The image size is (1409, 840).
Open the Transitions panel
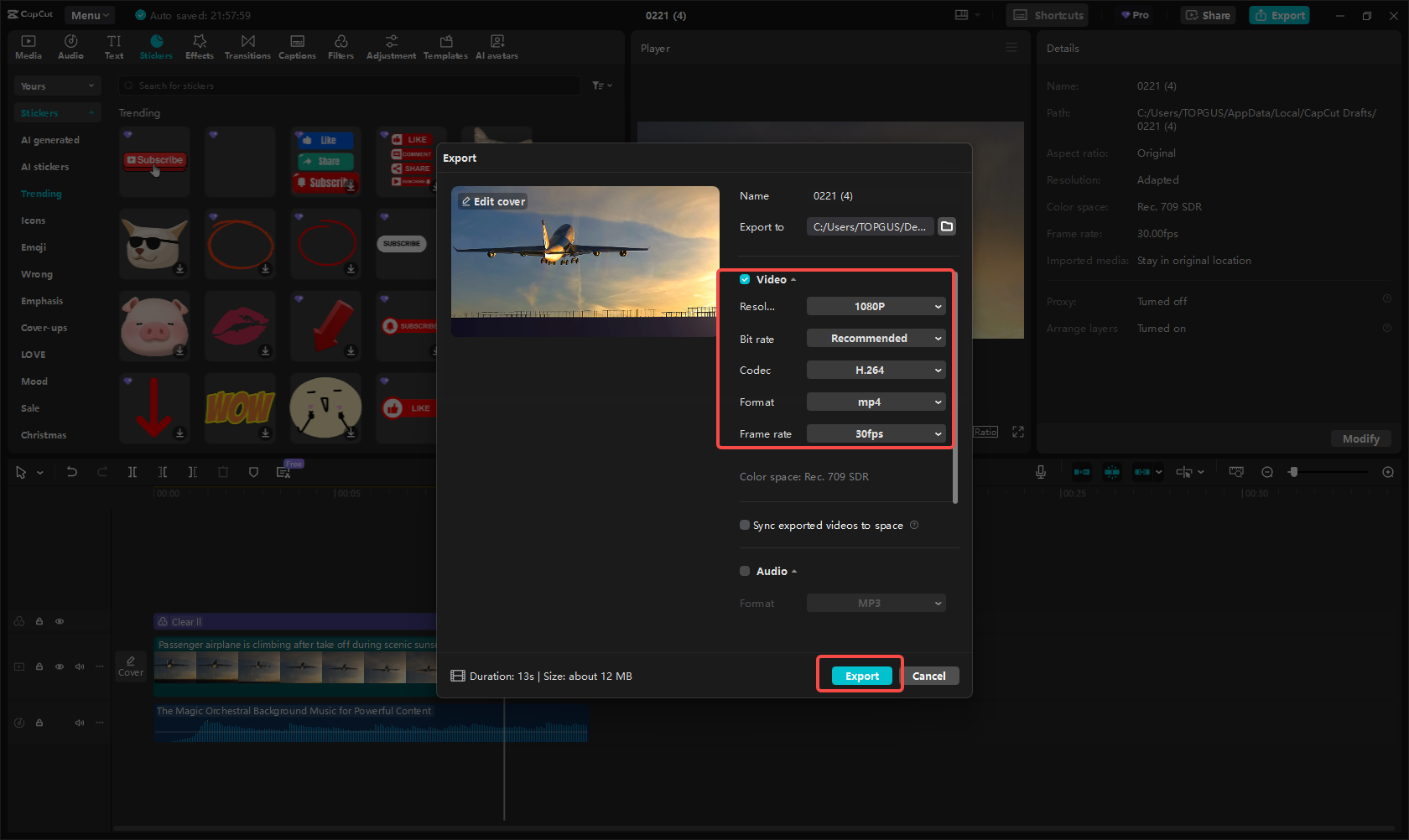247,46
